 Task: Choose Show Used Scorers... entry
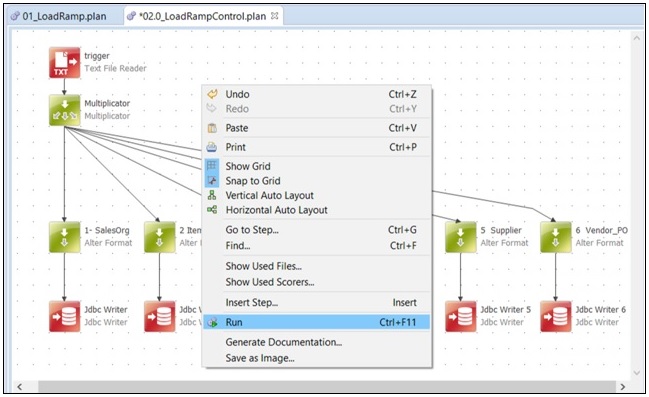click(x=317, y=282)
